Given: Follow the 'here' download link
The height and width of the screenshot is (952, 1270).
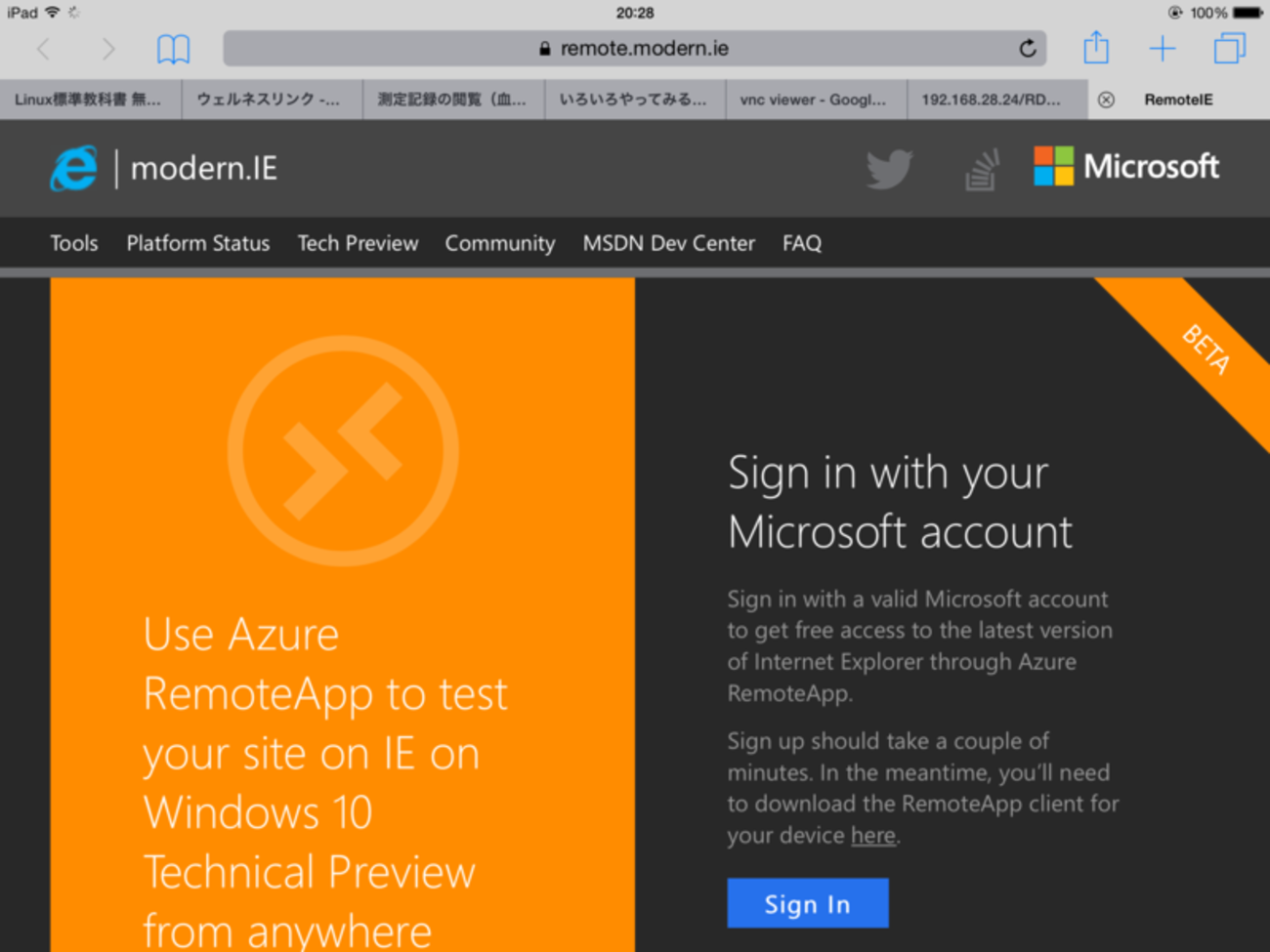Looking at the screenshot, I should click(872, 836).
